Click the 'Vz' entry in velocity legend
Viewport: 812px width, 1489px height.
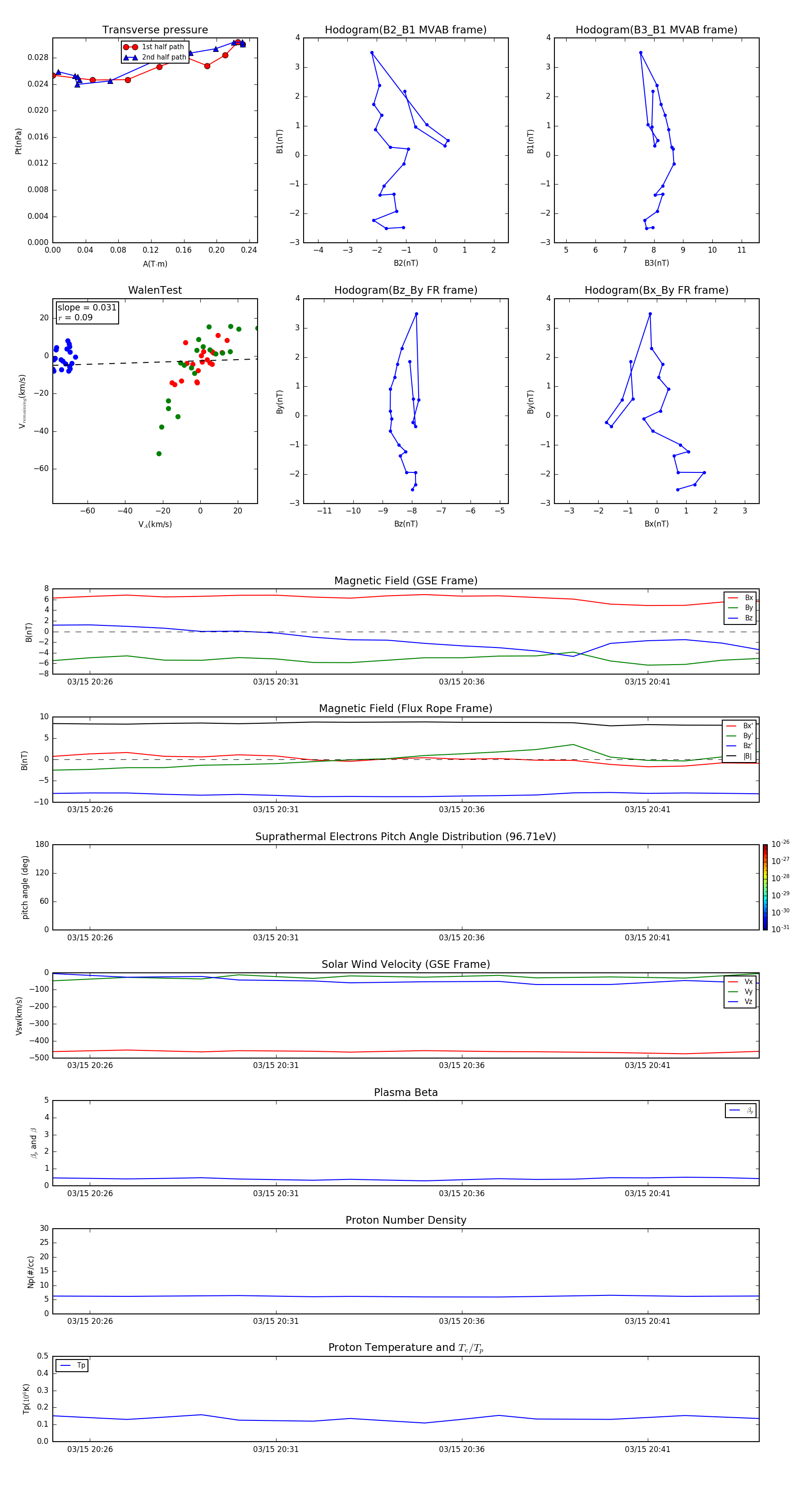pos(740,1002)
